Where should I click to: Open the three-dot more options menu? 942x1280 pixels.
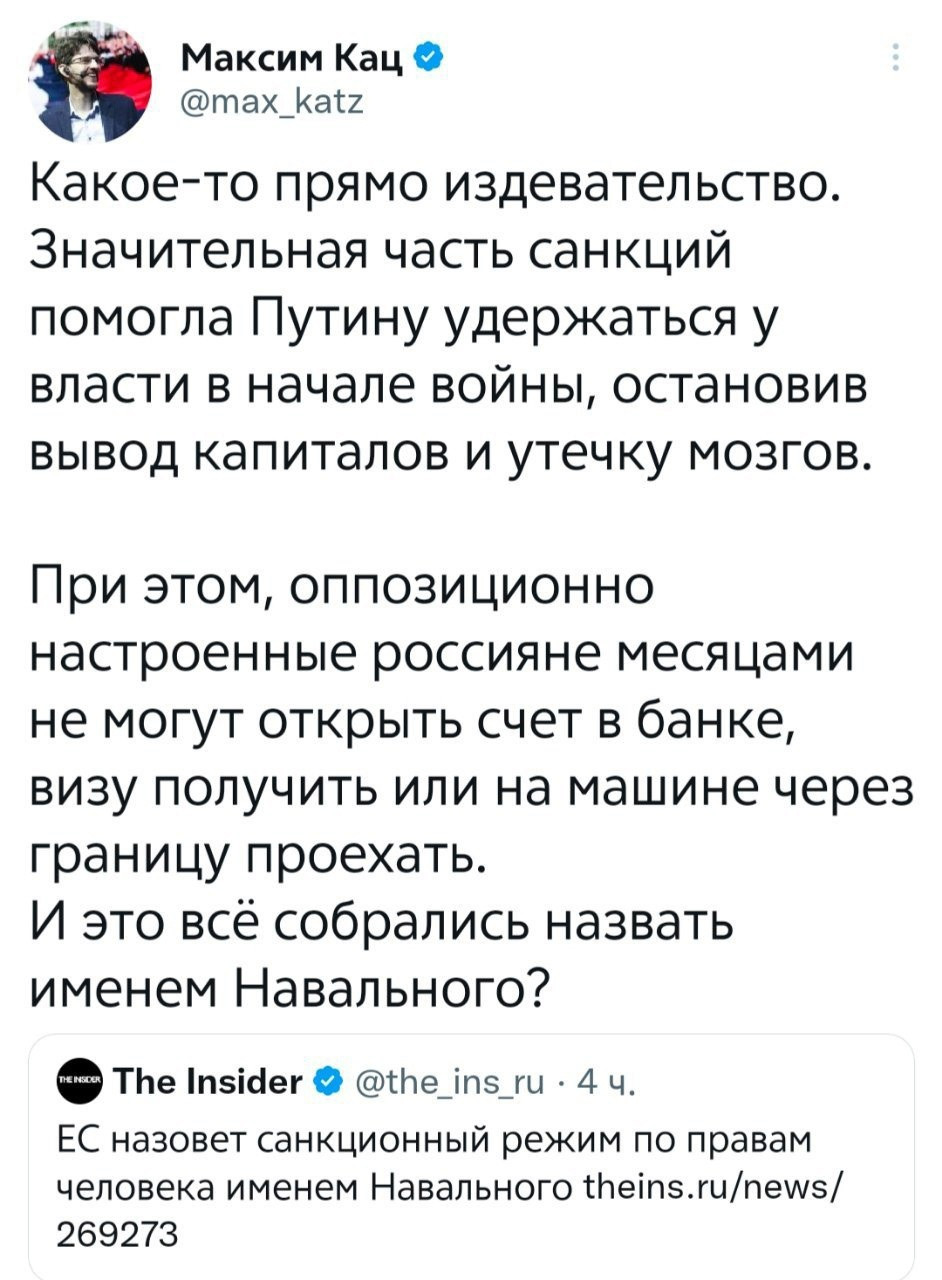point(893,58)
